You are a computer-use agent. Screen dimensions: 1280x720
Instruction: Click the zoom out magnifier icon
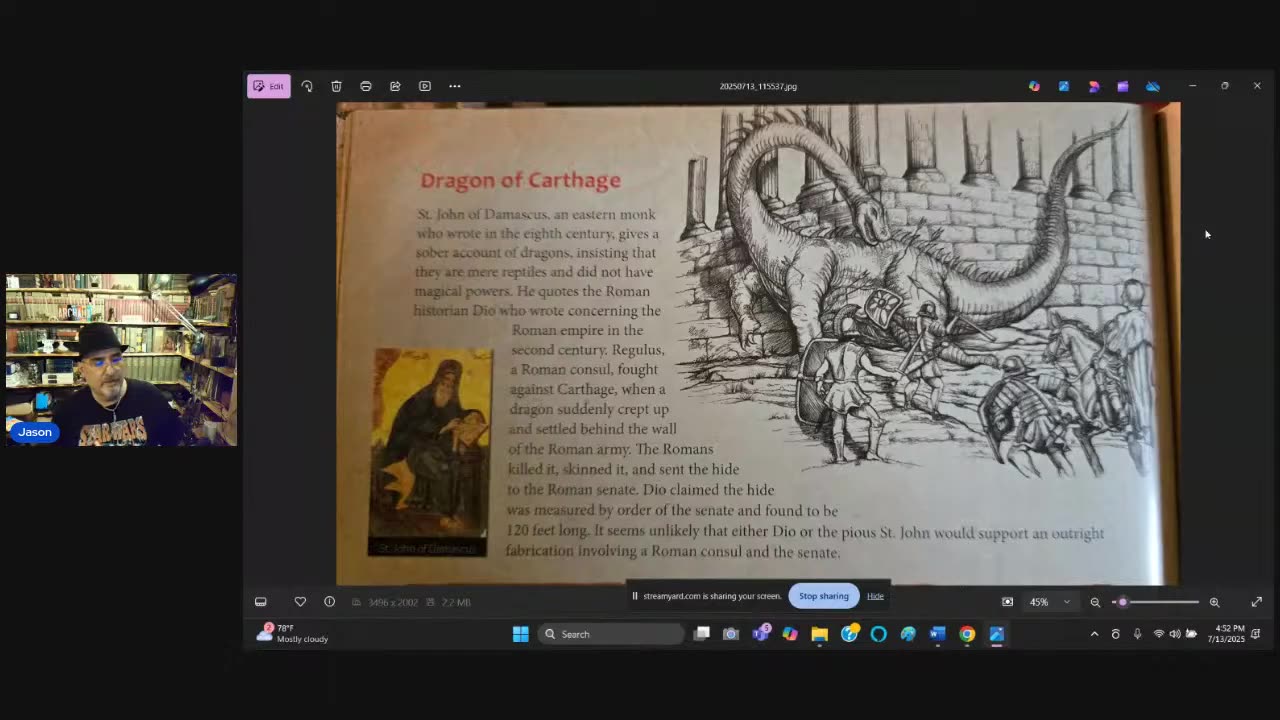[x=1095, y=602]
